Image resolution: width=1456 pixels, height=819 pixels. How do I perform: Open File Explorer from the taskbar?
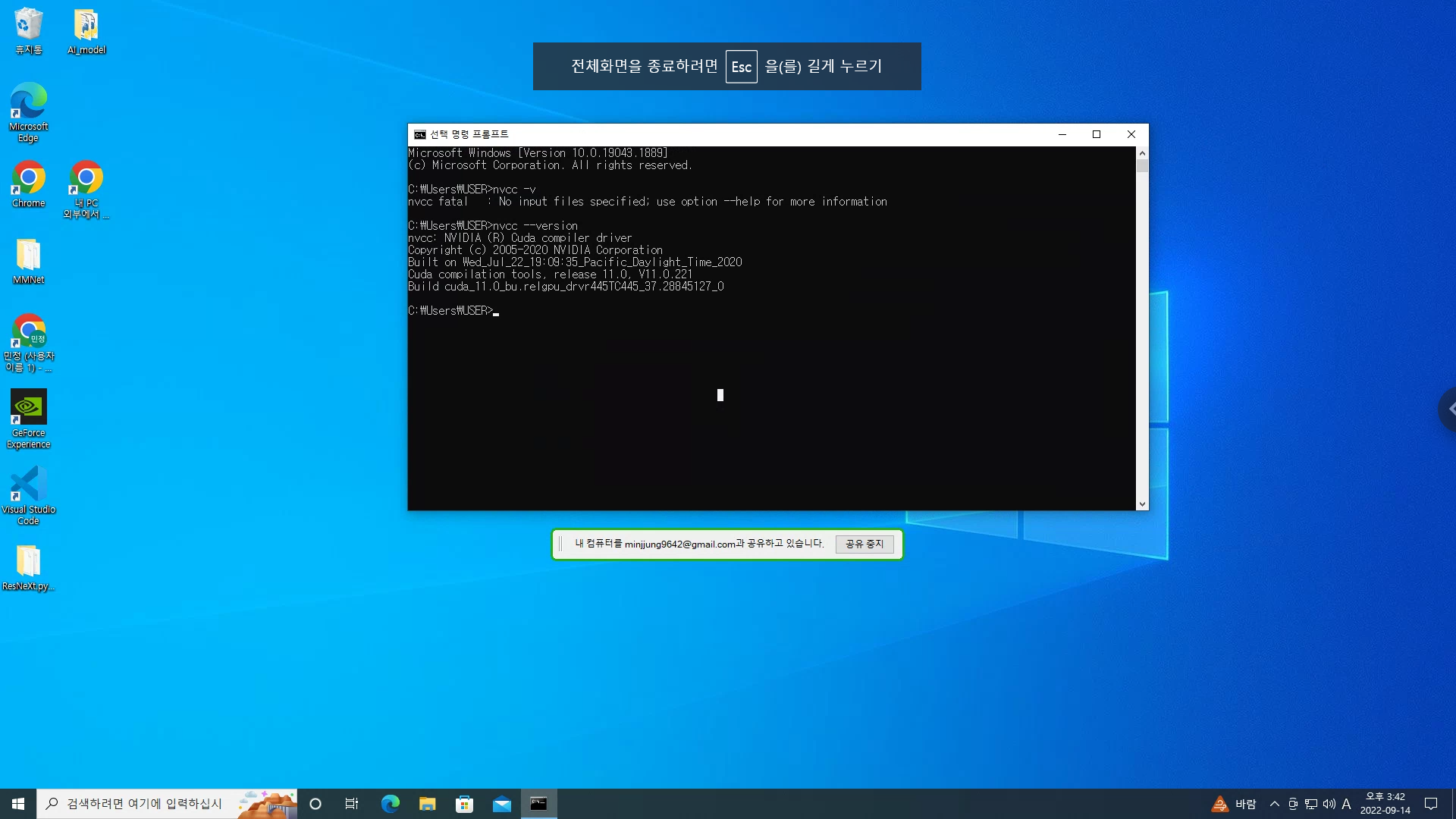click(x=427, y=804)
